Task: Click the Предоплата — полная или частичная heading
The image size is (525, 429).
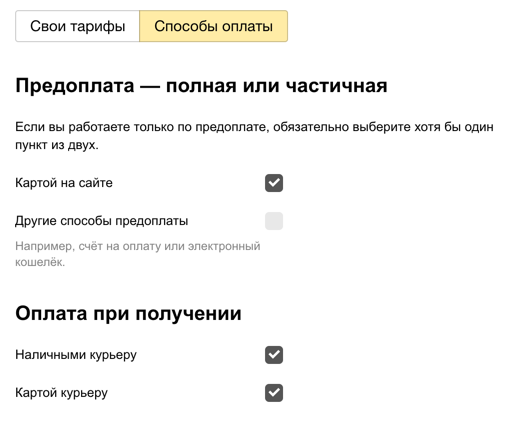Action: coord(201,86)
